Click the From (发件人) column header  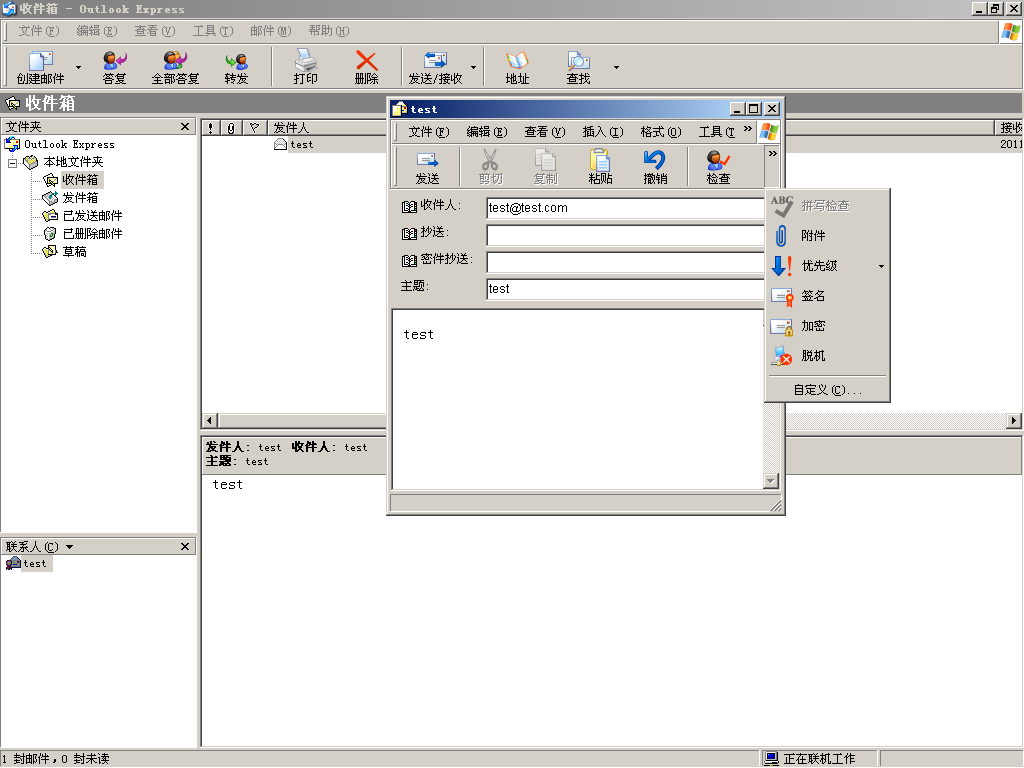click(x=327, y=127)
